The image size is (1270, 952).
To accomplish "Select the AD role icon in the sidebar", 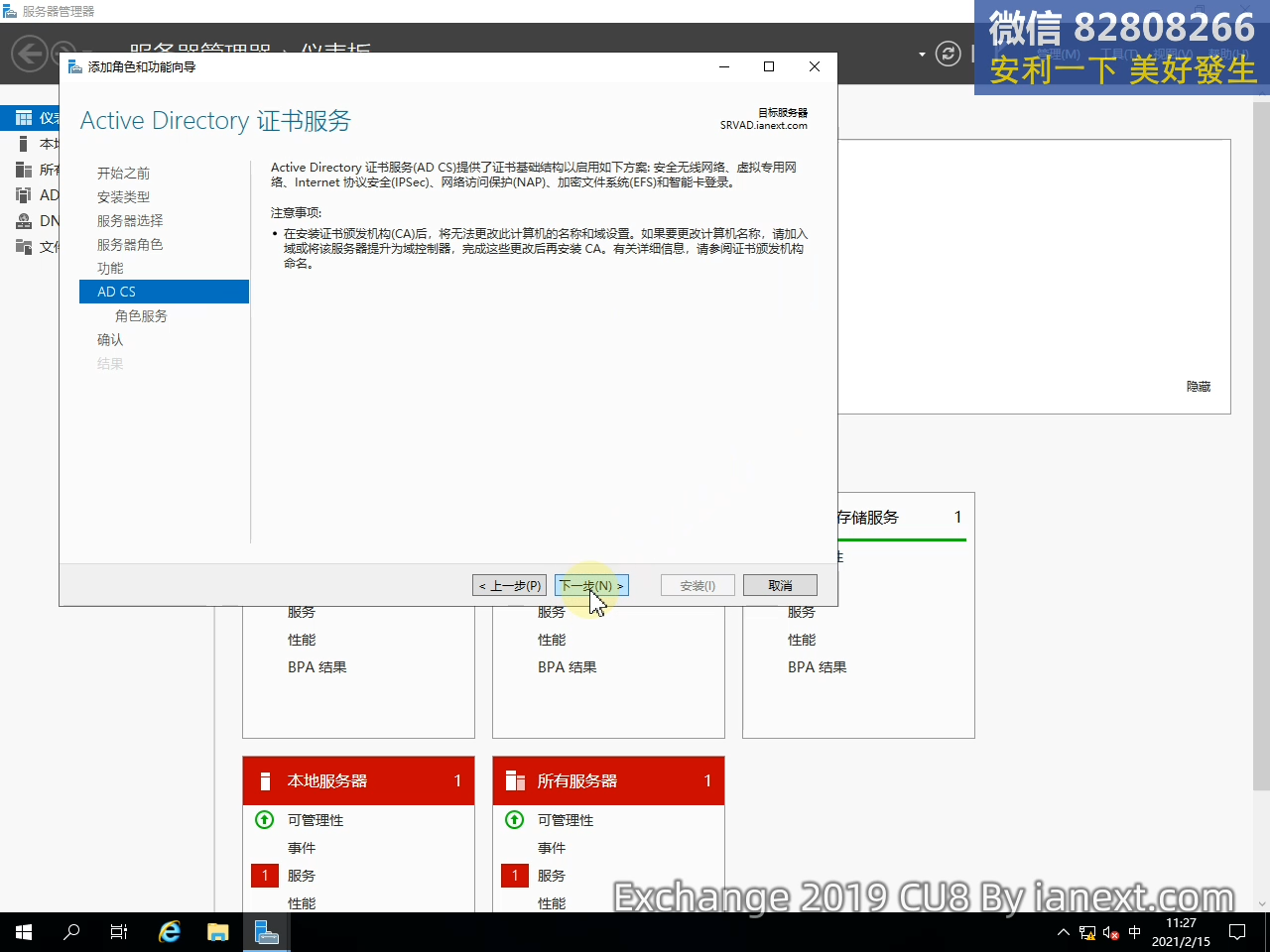I will click(x=24, y=195).
